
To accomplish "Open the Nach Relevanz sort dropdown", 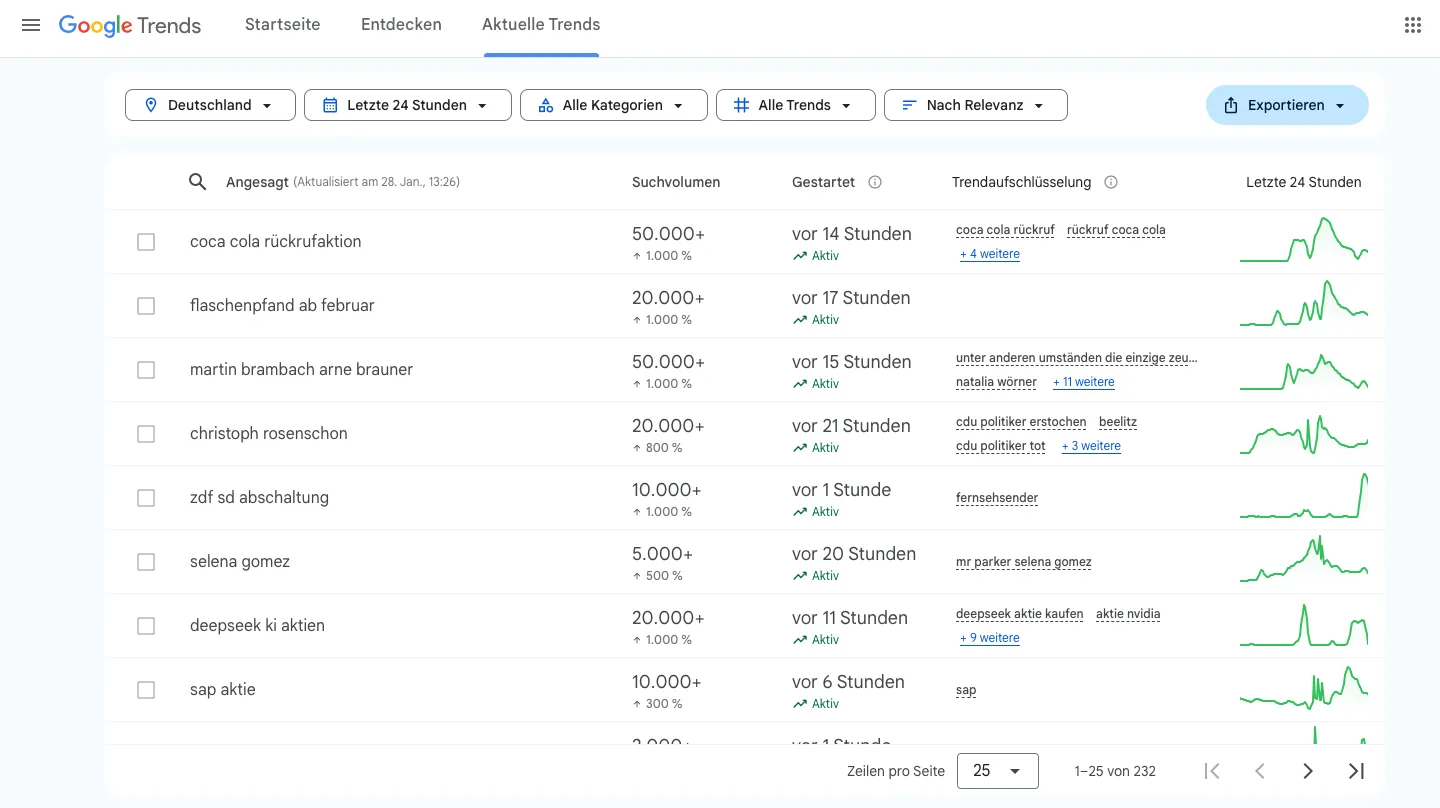I will 976,105.
